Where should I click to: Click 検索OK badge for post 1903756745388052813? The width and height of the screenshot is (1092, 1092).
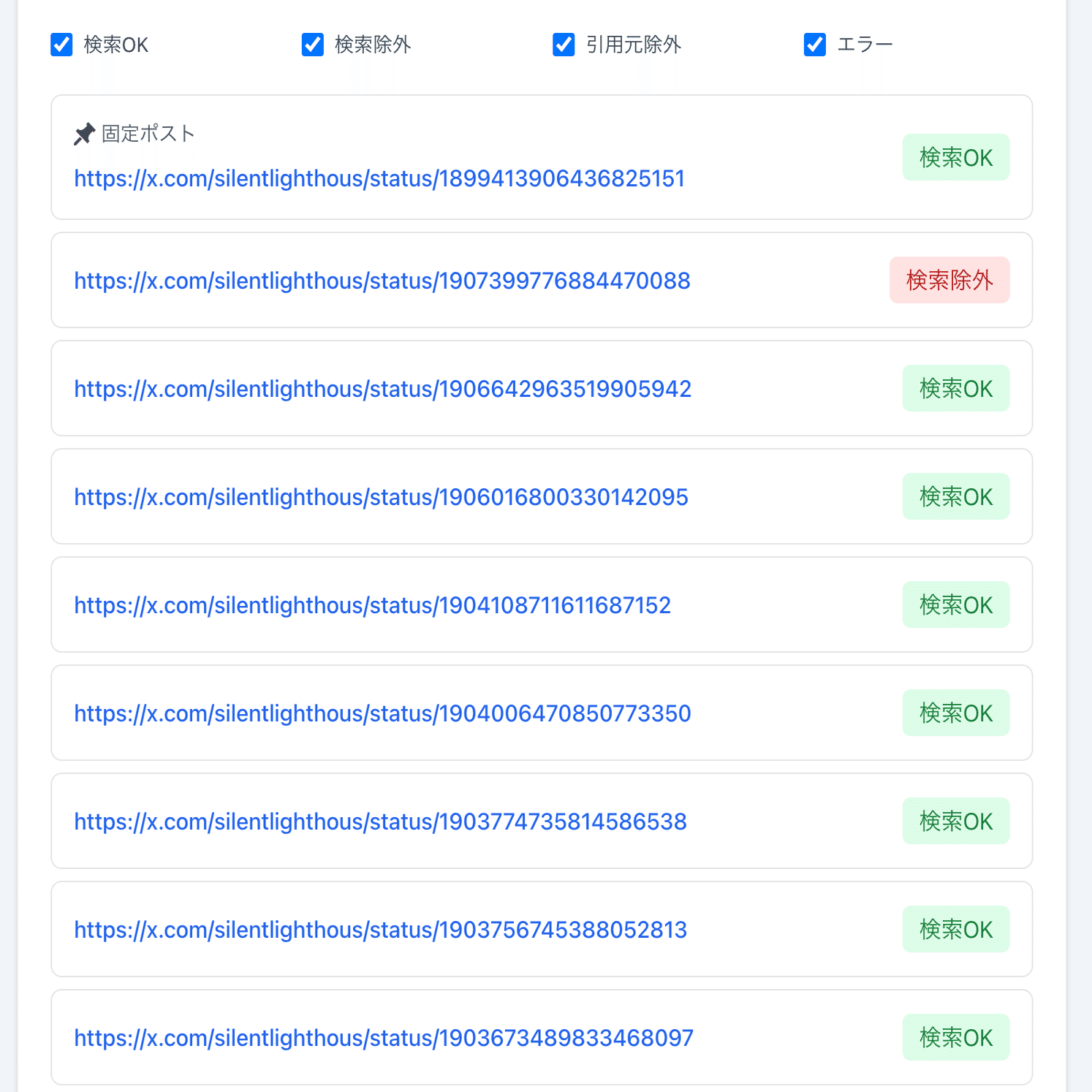956,929
